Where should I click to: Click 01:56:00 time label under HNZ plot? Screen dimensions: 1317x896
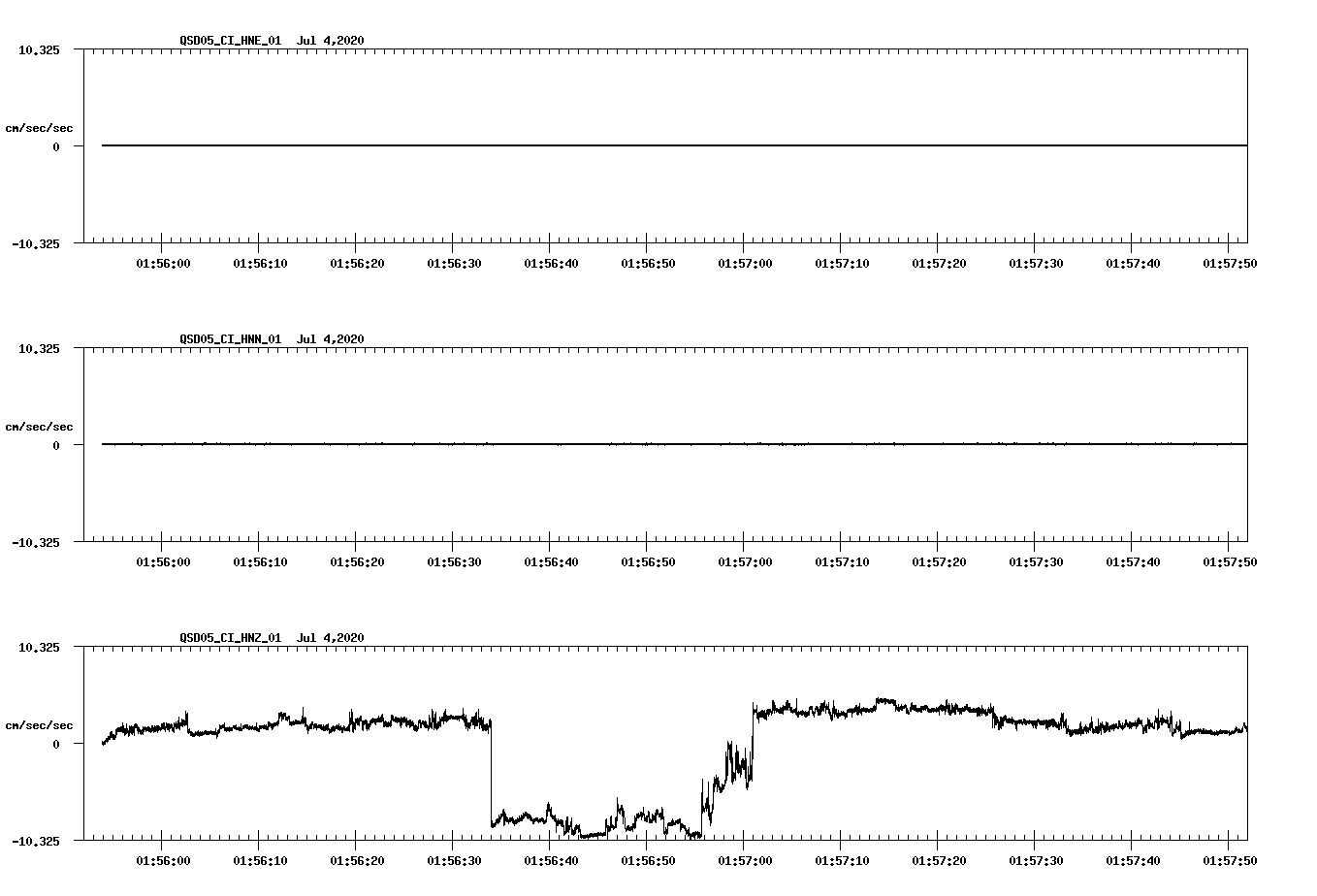[x=163, y=861]
